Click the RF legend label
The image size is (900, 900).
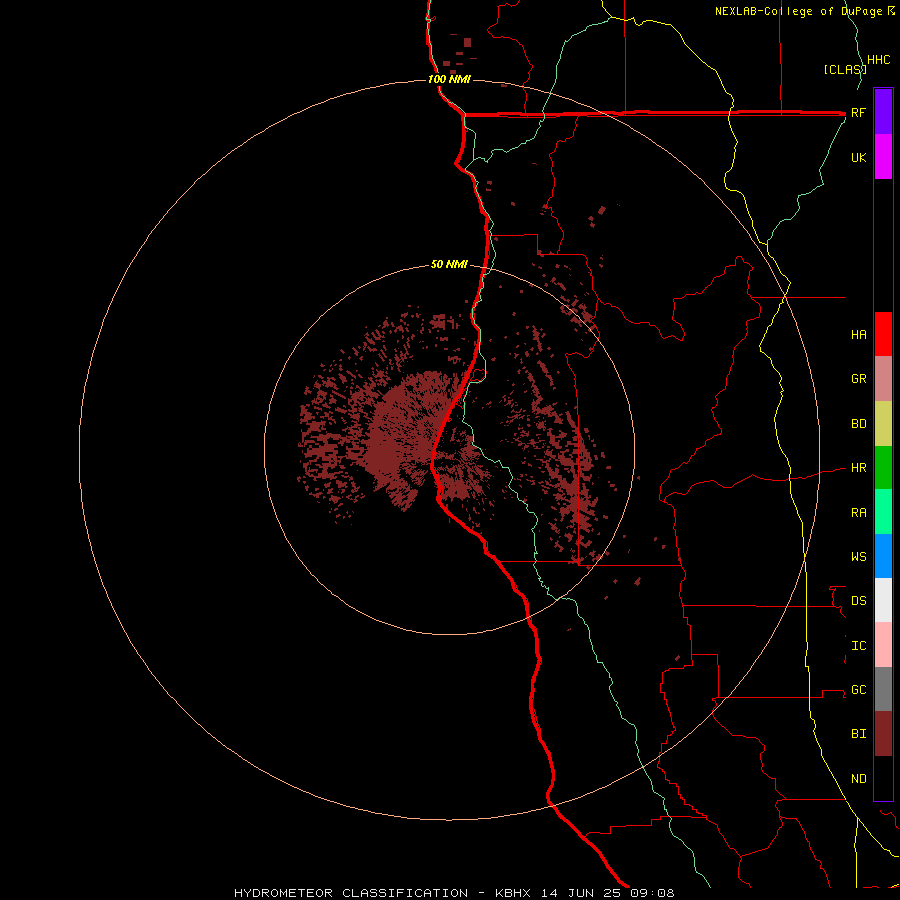(x=858, y=112)
